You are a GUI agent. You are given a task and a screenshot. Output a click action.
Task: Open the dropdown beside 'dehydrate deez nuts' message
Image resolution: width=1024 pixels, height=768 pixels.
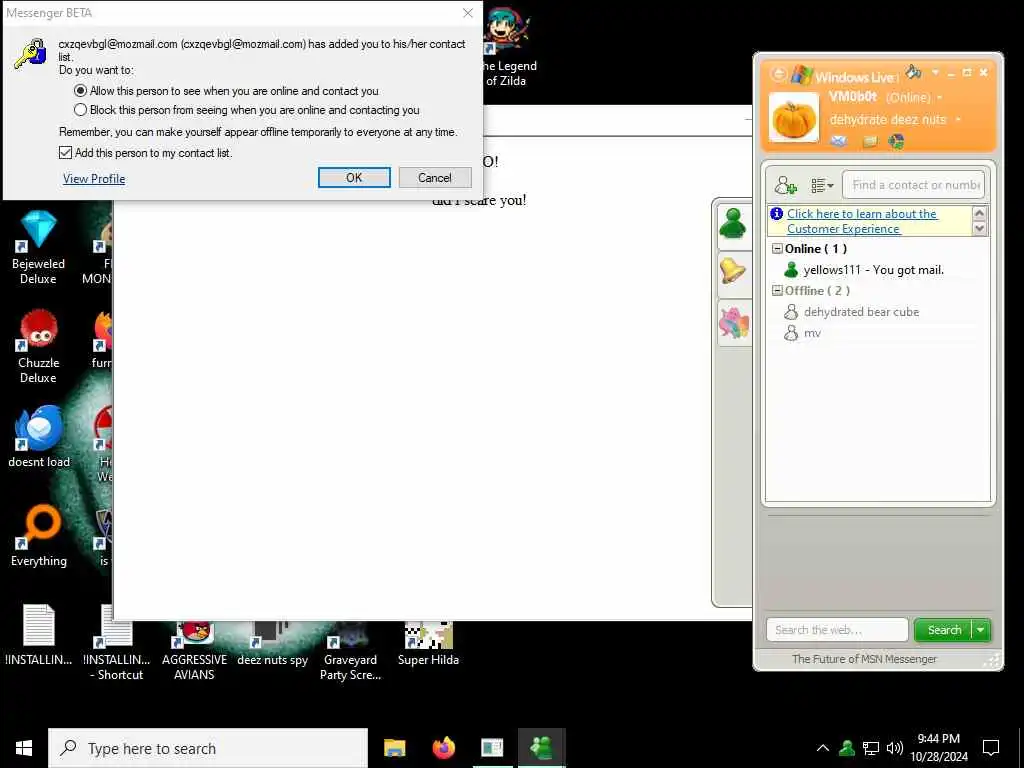(x=958, y=120)
